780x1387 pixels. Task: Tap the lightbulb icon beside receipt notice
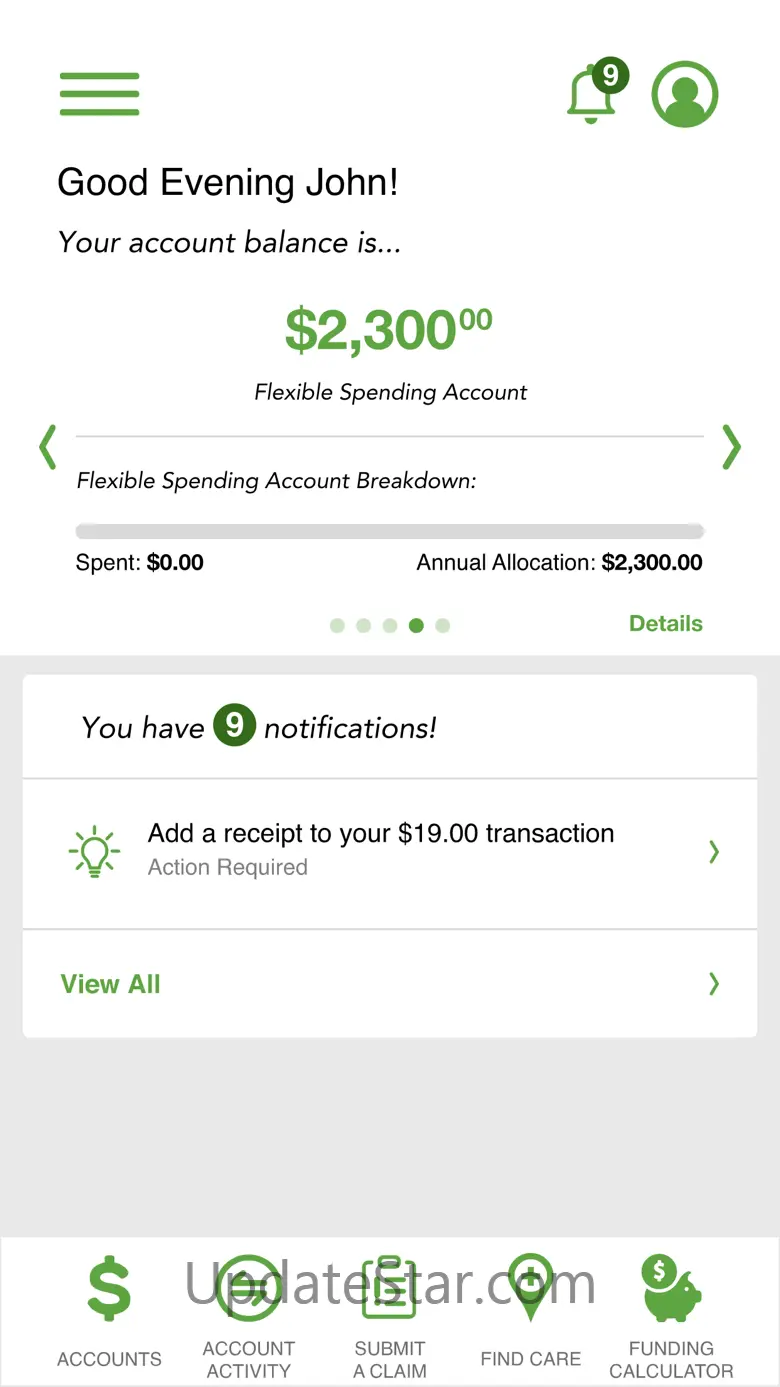94,852
